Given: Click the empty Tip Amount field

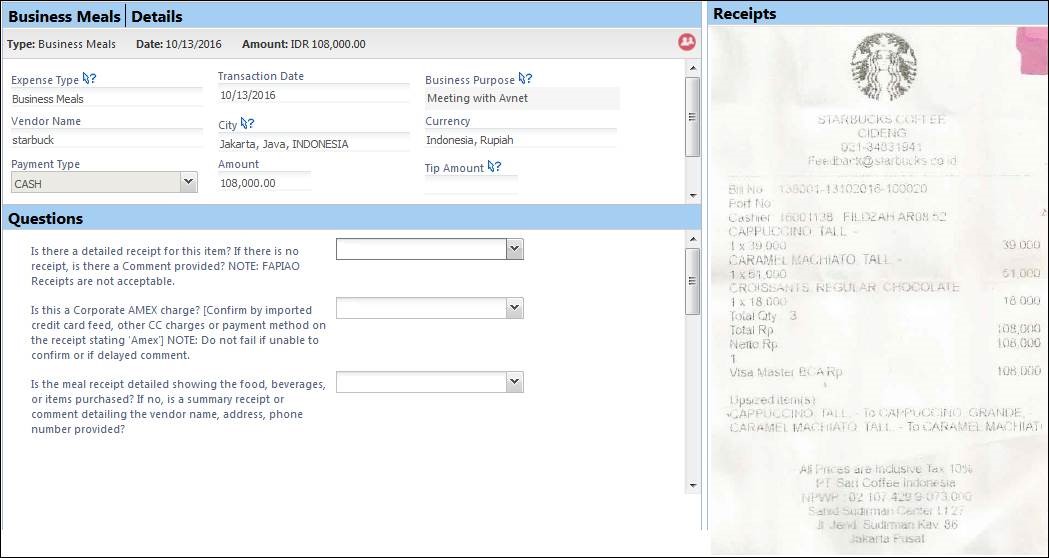Looking at the screenshot, I should pos(471,185).
